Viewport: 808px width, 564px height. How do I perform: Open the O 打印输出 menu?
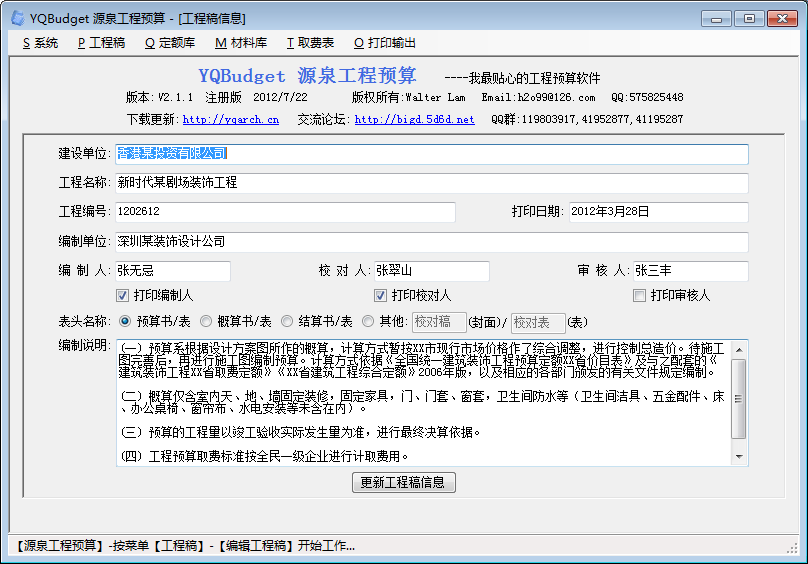(x=385, y=43)
